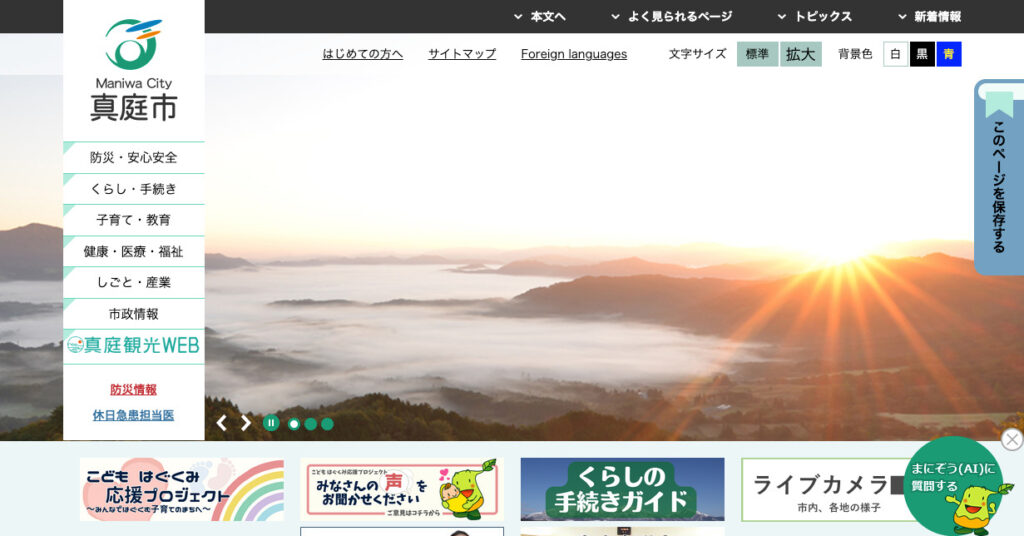Set text size to 拡大
This screenshot has height=536, width=1024.
click(x=801, y=54)
